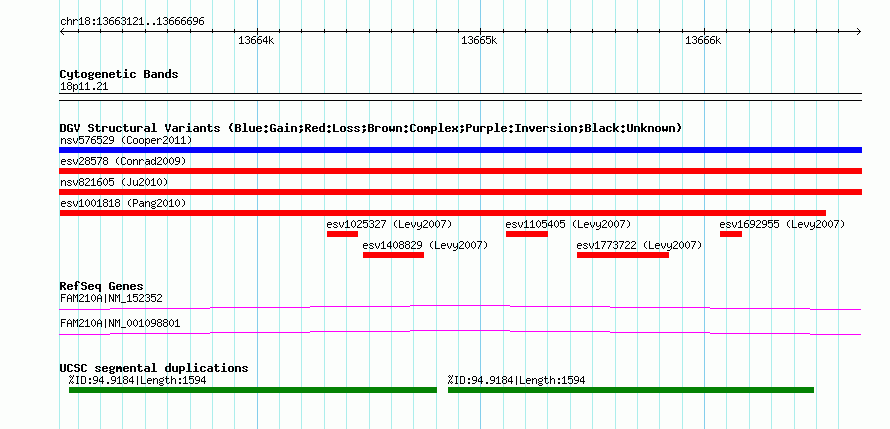Click the small red esv1692955 bar
The height and width of the screenshot is (429, 890).
pyautogui.click(x=731, y=234)
